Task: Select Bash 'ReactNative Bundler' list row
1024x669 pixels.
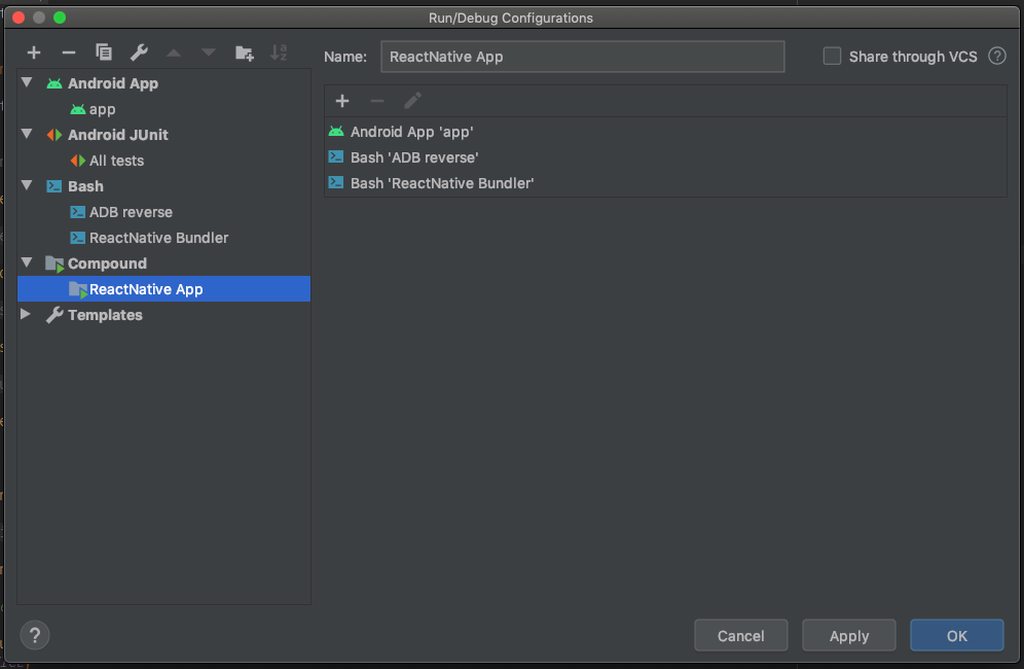Action: pyautogui.click(x=665, y=183)
